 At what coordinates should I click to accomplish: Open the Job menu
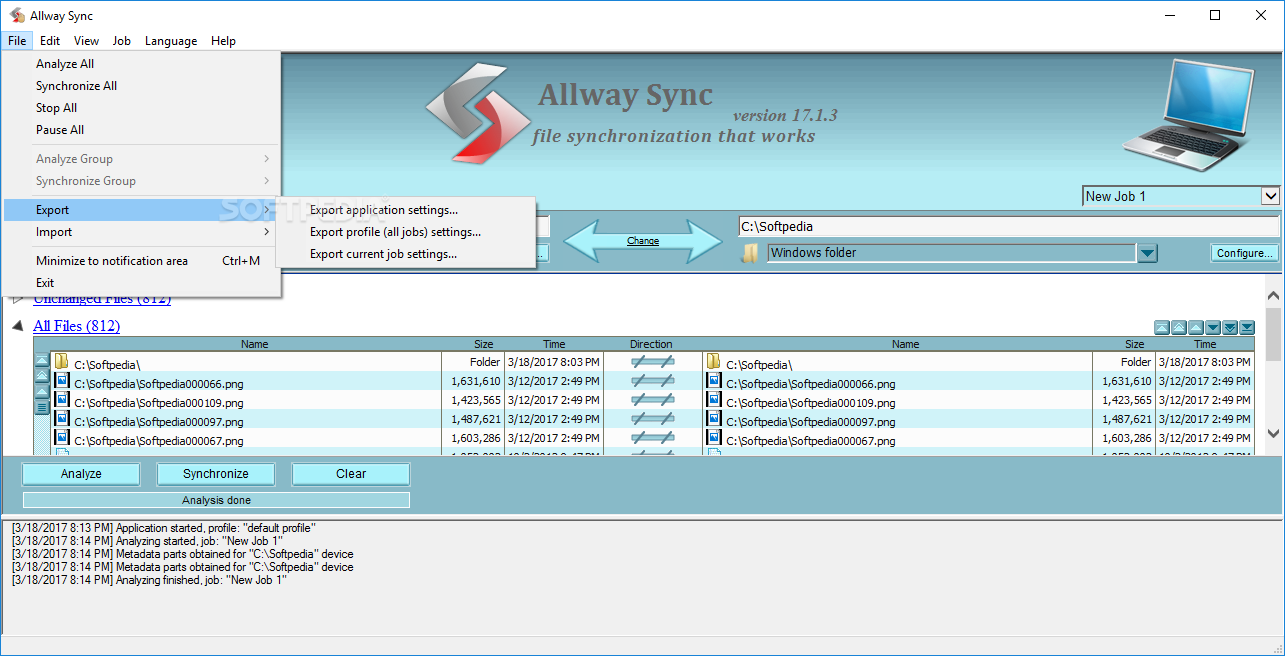click(122, 41)
